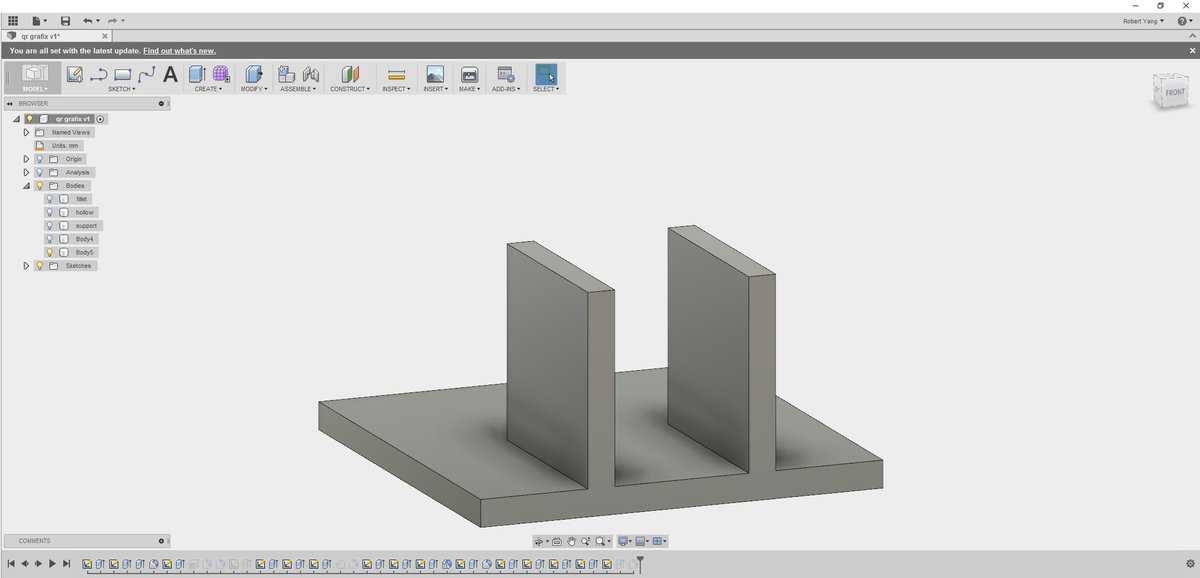Click activate radio button beside qr grafix v1
Screen dimensions: 1200x578
101,119
